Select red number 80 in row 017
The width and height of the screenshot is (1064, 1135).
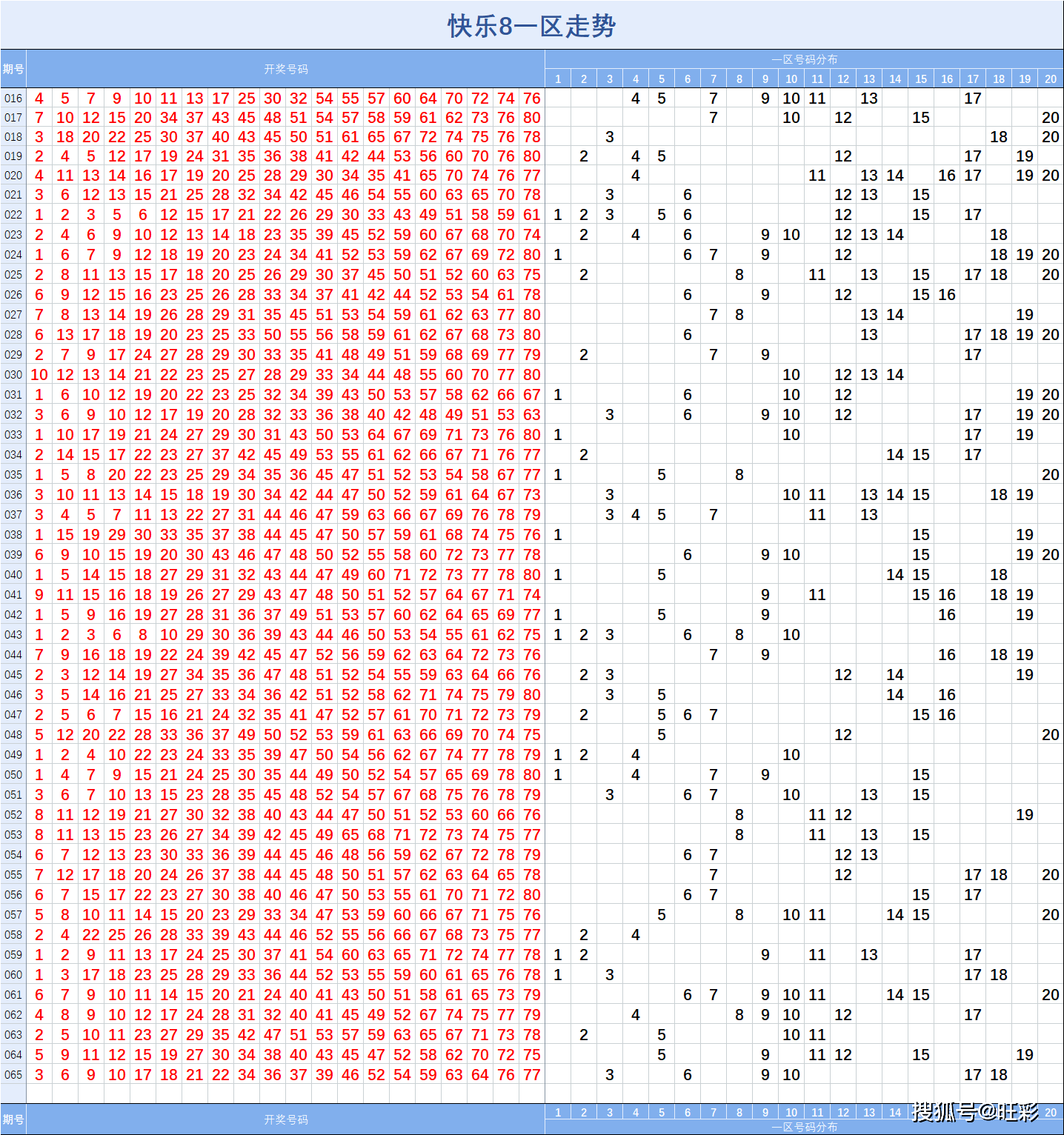point(532,118)
